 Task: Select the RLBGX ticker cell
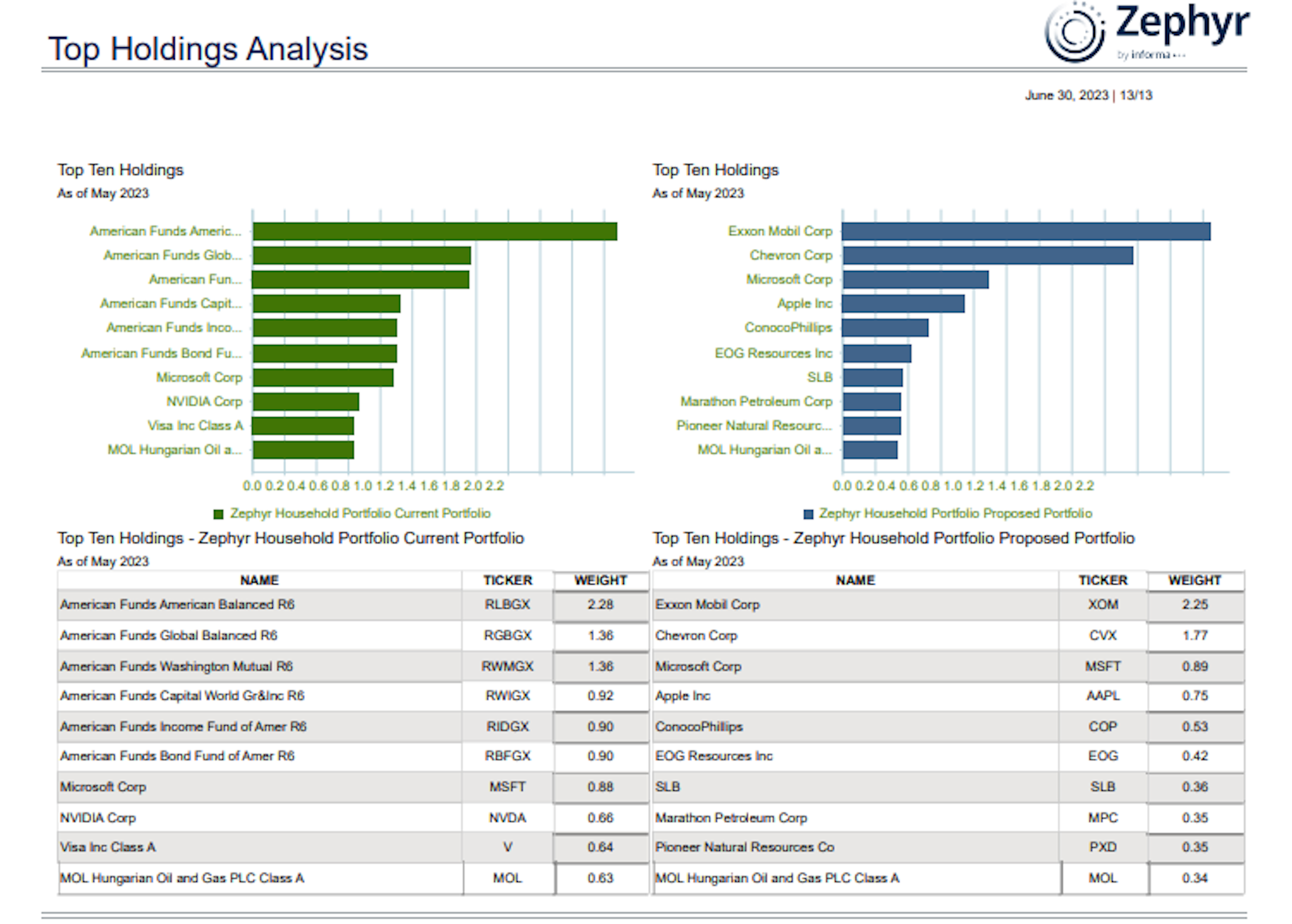507,605
